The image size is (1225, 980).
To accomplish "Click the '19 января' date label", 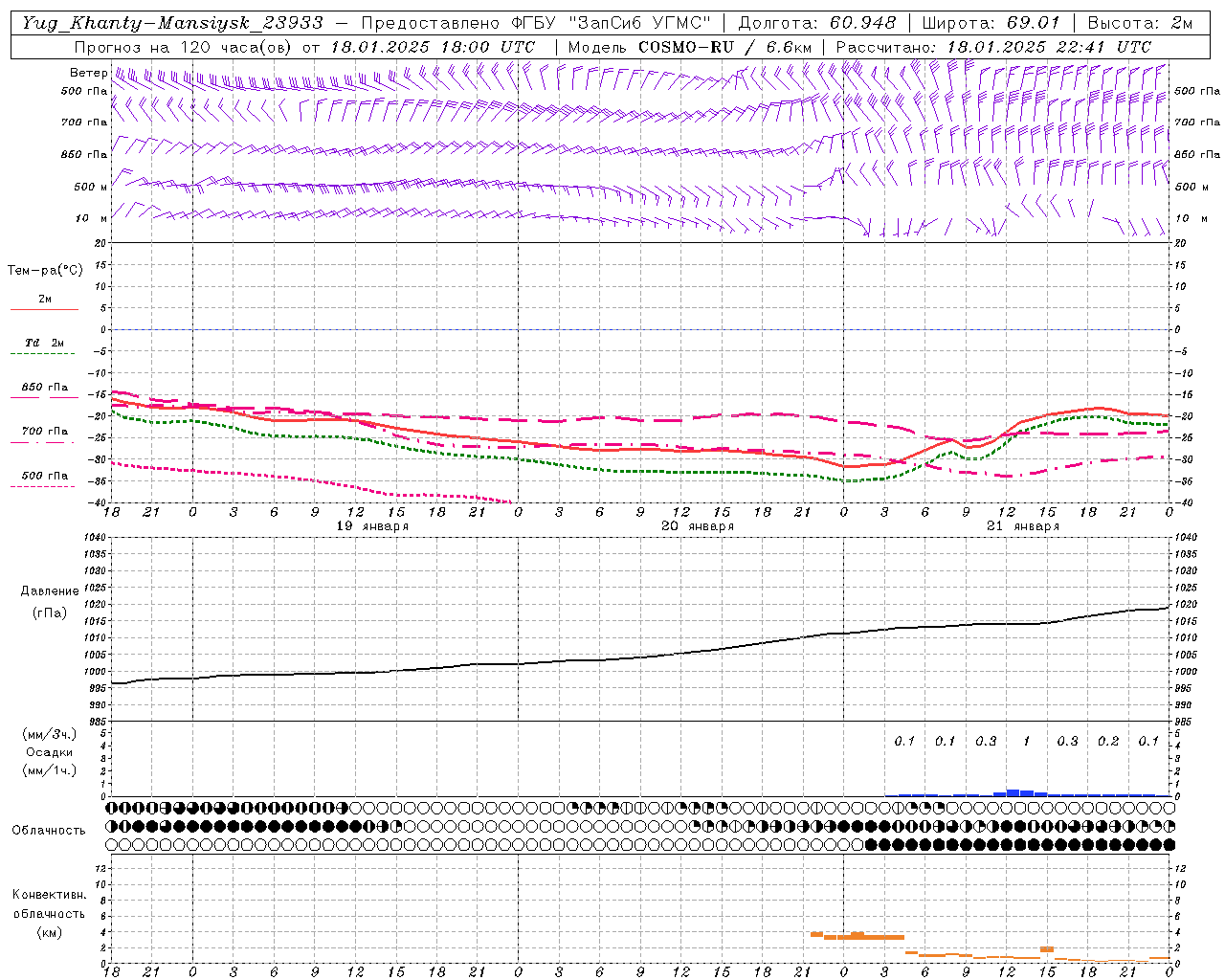I will tap(372, 526).
